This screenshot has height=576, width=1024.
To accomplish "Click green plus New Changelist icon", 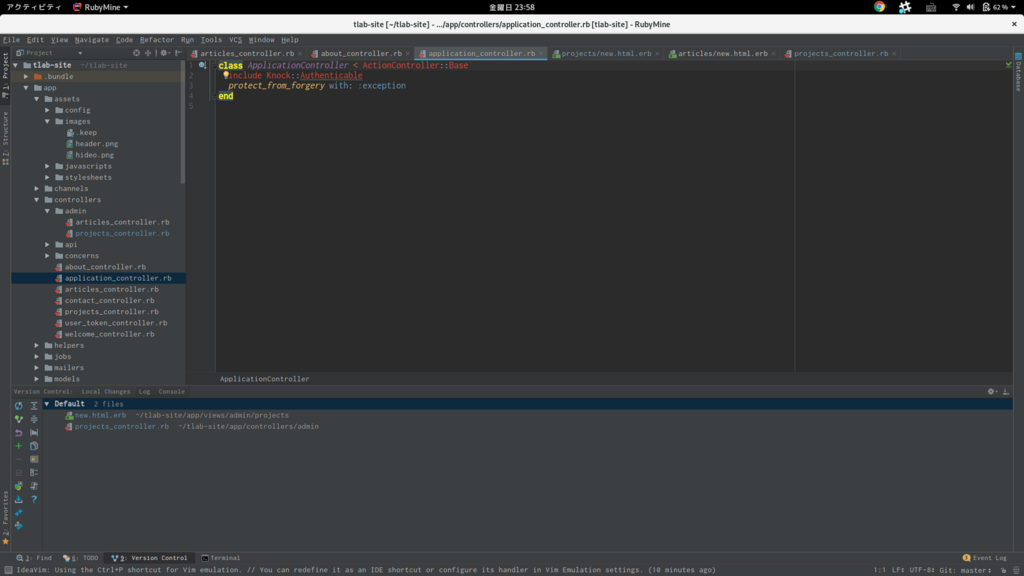I will coord(18,446).
